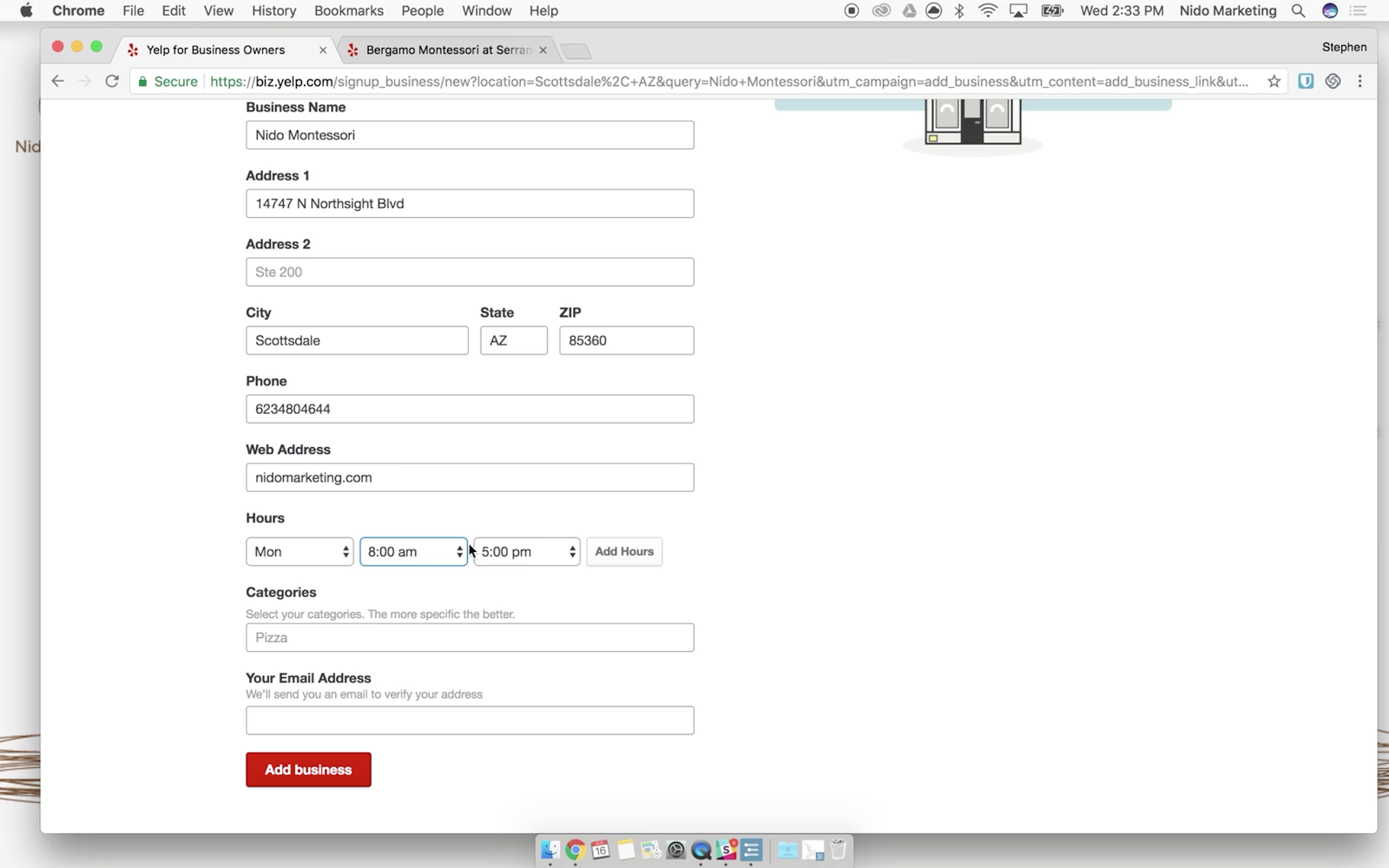Open Slack from the dock

pos(727,851)
